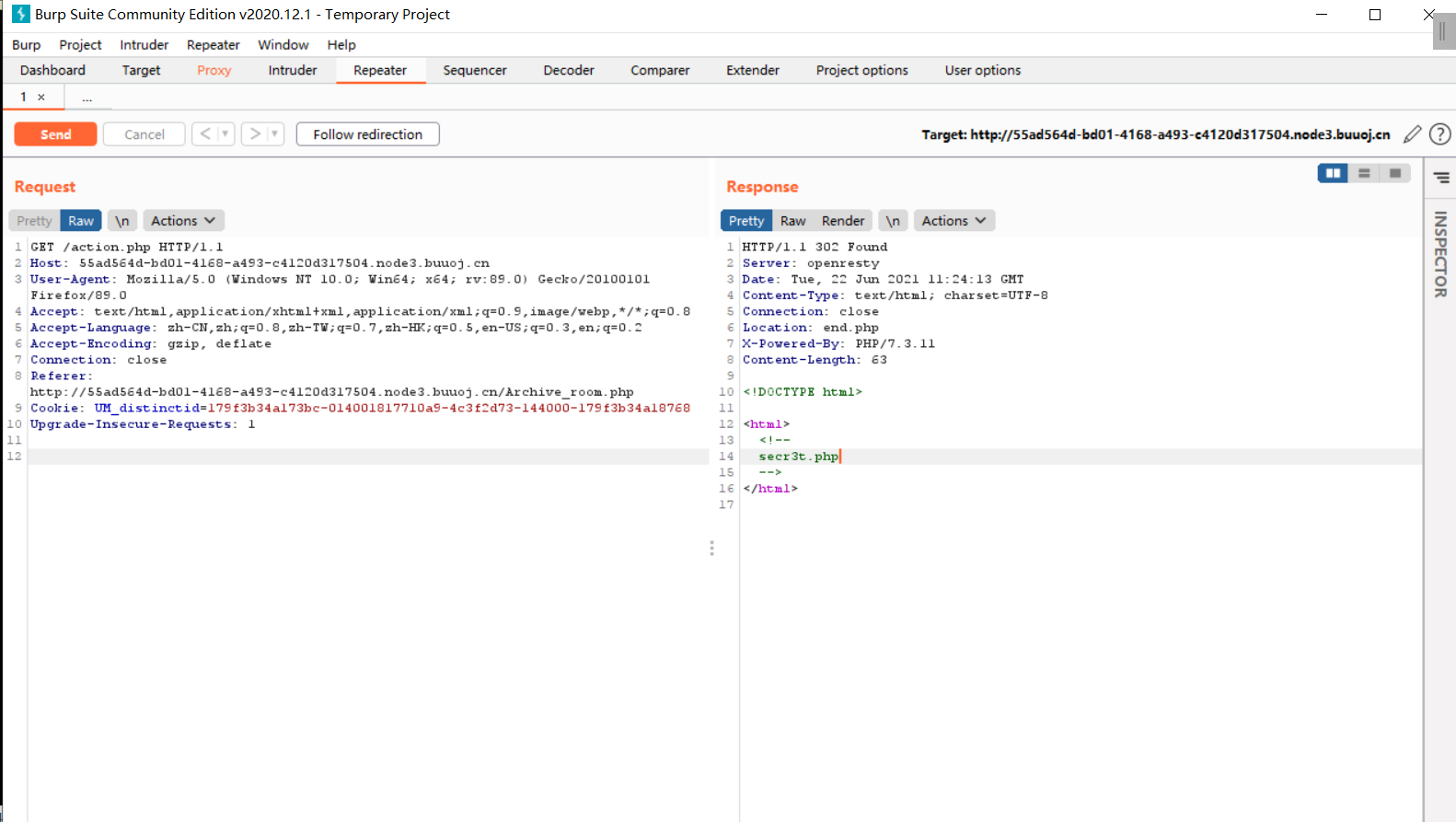The image size is (1456, 822).
Task: Switch to the Dashboard tab
Action: point(52,70)
